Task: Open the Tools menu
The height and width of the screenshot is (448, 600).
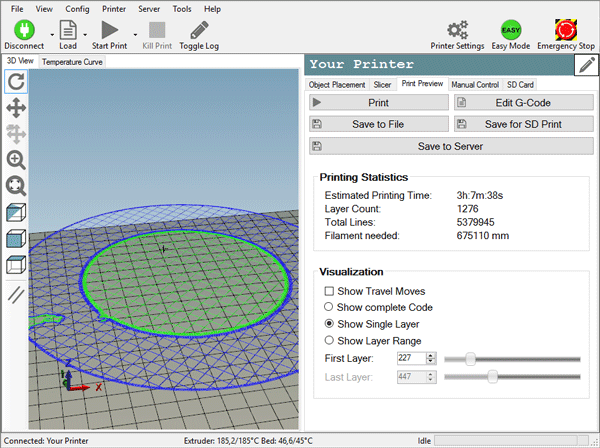Action: [182, 9]
